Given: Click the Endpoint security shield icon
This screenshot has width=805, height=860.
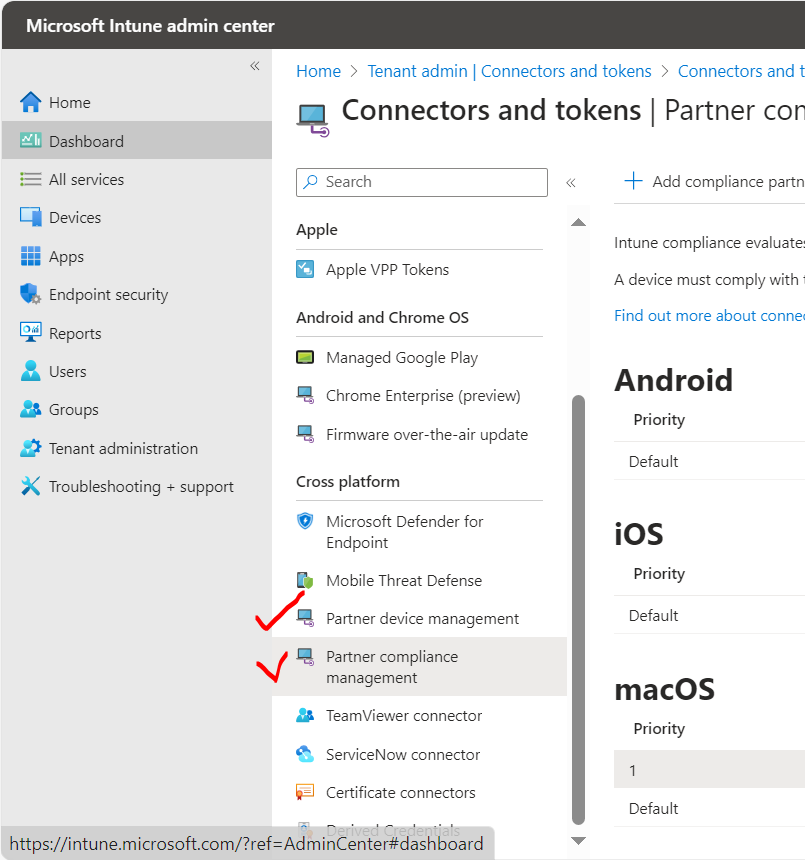Looking at the screenshot, I should (x=30, y=294).
